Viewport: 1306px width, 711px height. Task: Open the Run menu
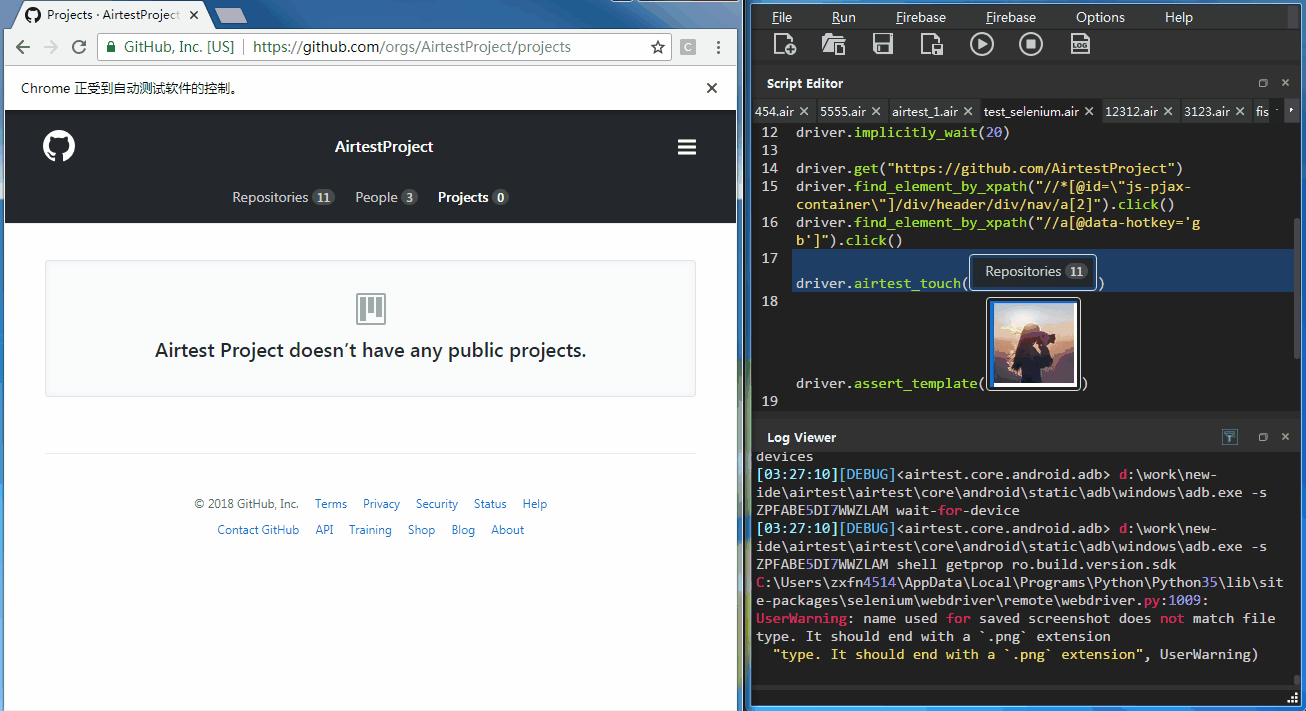pos(844,17)
